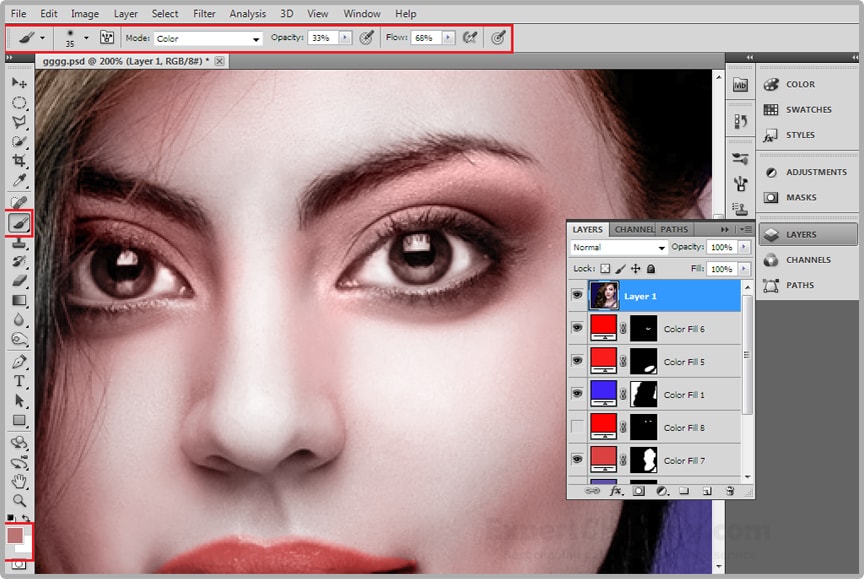Choose the Zoom tool magnifier
This screenshot has width=864, height=579.
point(19,500)
